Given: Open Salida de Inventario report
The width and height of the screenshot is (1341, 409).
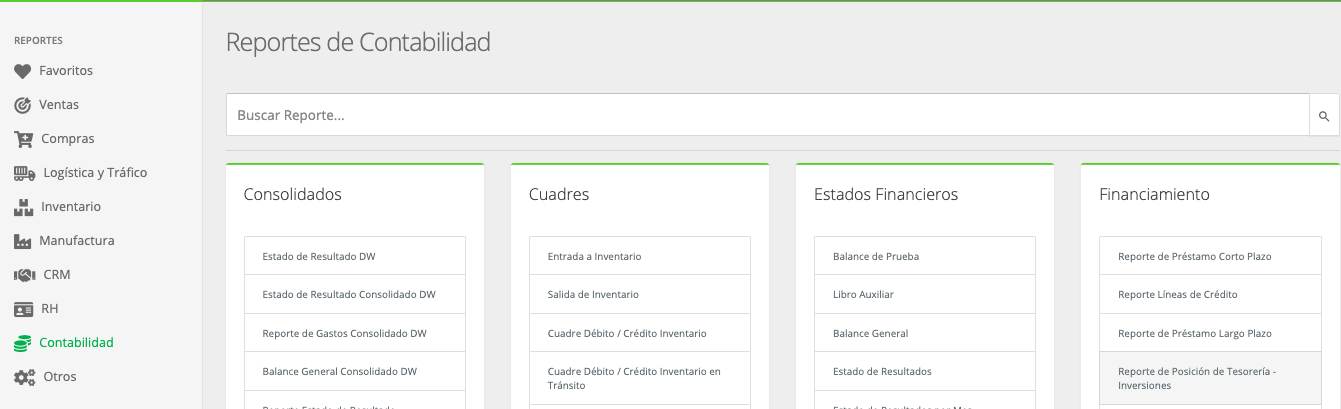Looking at the screenshot, I should (640, 294).
